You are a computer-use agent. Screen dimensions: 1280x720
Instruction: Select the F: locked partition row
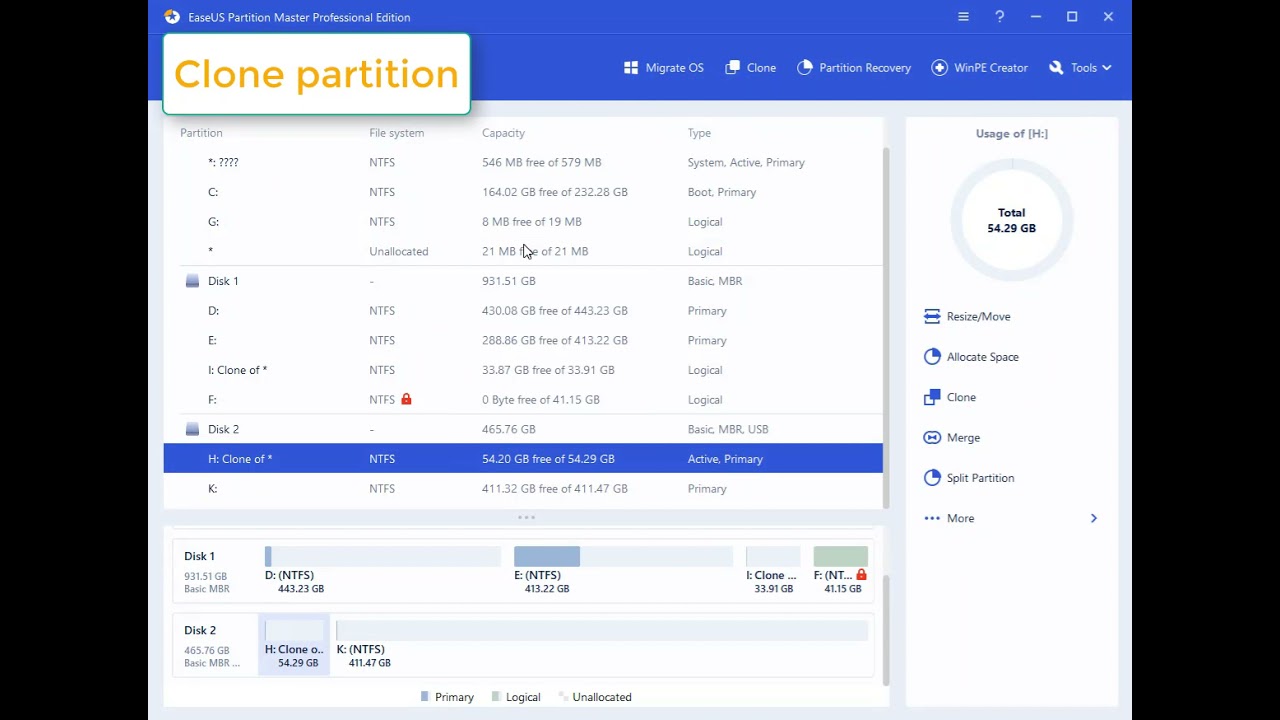click(x=523, y=399)
